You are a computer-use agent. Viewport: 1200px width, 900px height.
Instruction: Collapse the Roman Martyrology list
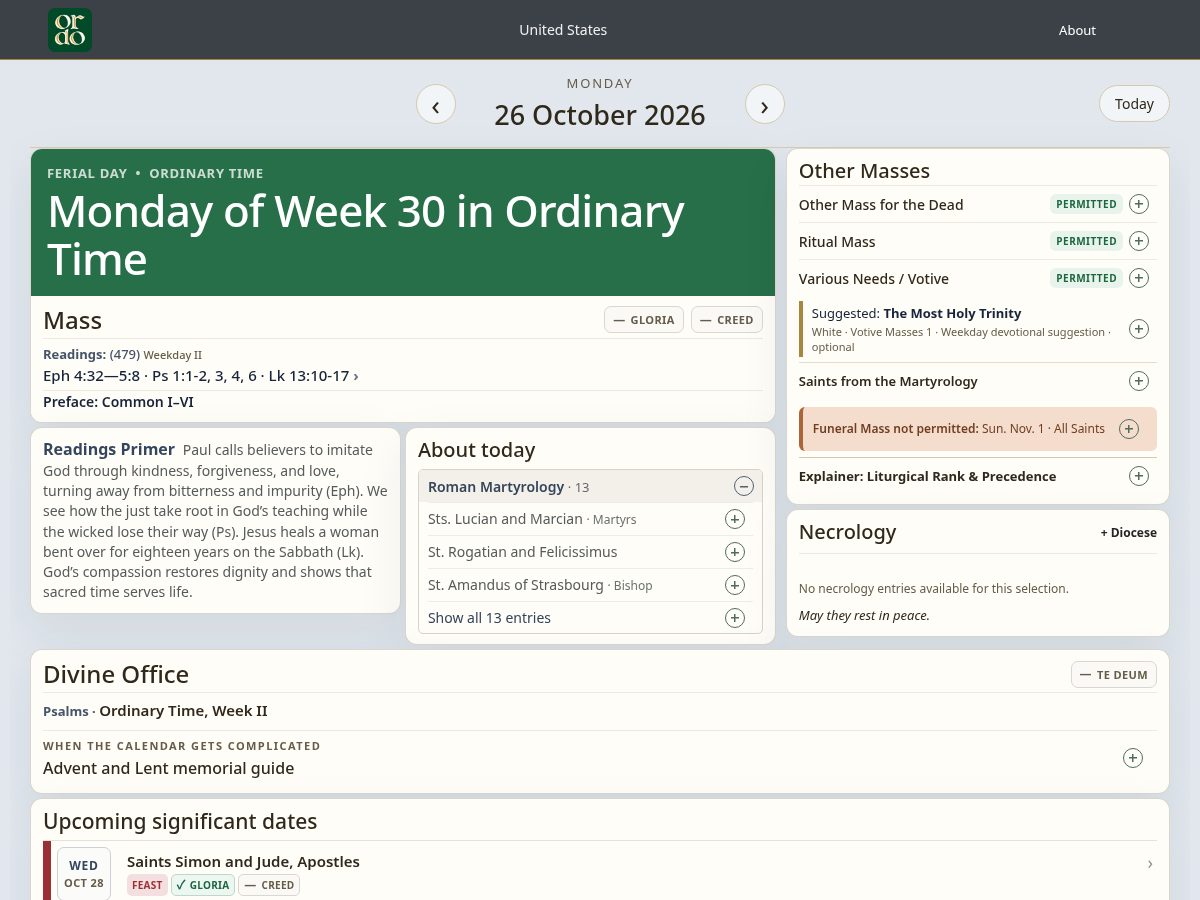(x=744, y=487)
